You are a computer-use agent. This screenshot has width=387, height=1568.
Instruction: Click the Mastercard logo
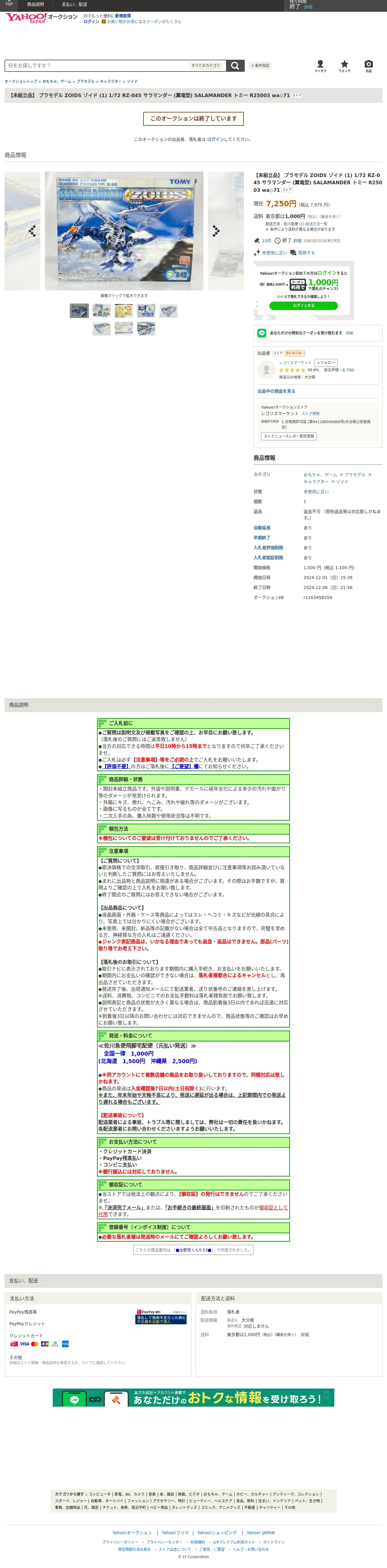(x=35, y=1343)
